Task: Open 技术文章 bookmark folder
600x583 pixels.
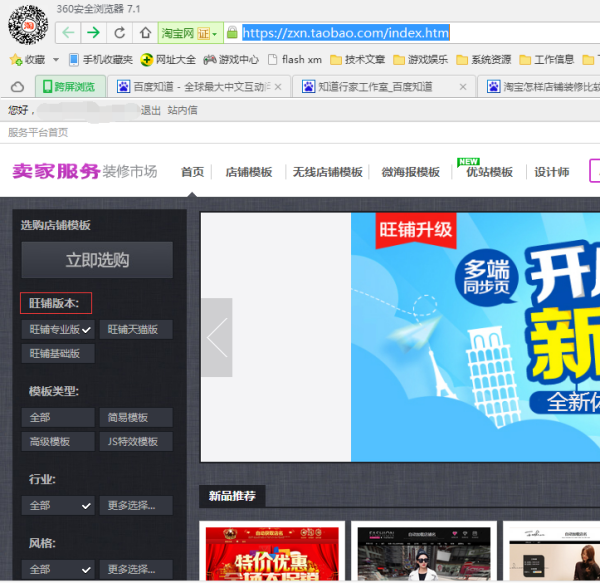Action: point(357,60)
